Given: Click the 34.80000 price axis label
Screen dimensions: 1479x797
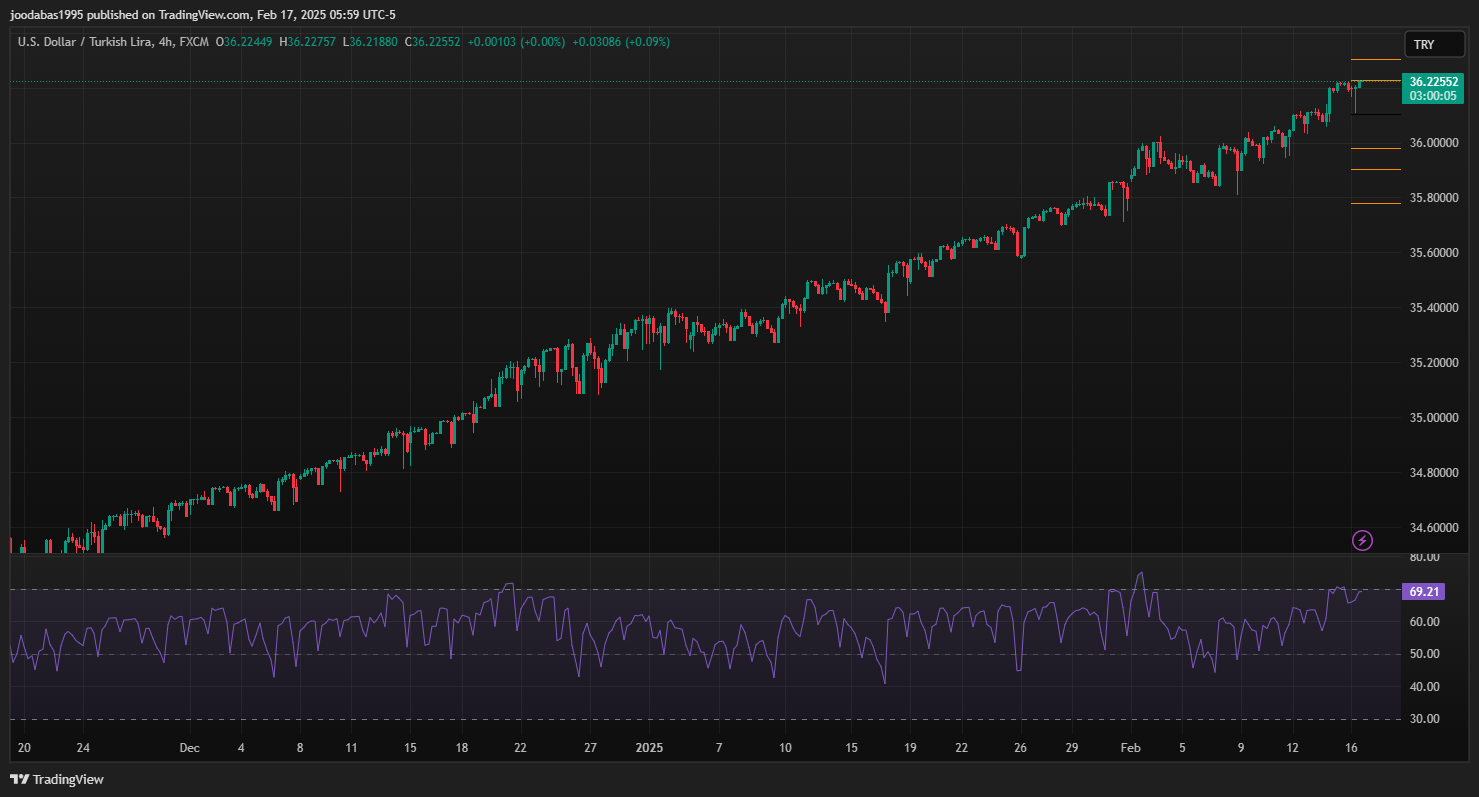Looking at the screenshot, I should point(1434,473).
